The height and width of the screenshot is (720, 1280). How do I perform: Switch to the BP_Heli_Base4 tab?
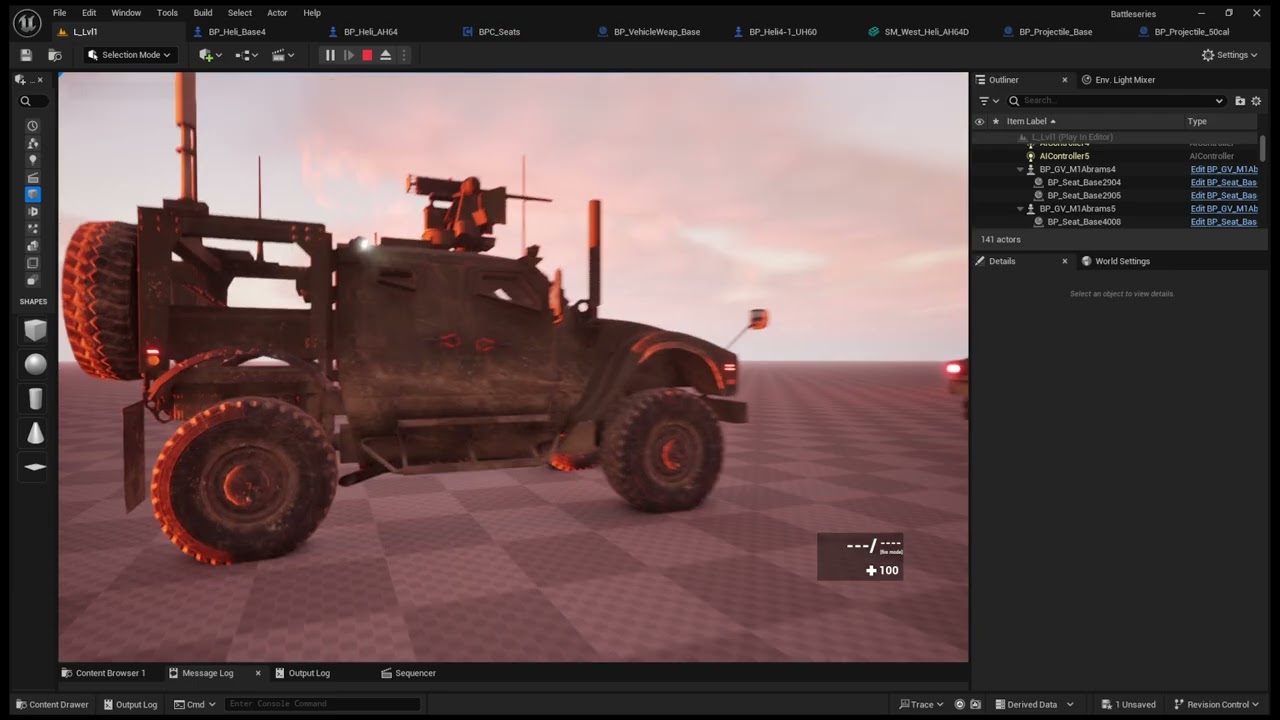click(237, 32)
